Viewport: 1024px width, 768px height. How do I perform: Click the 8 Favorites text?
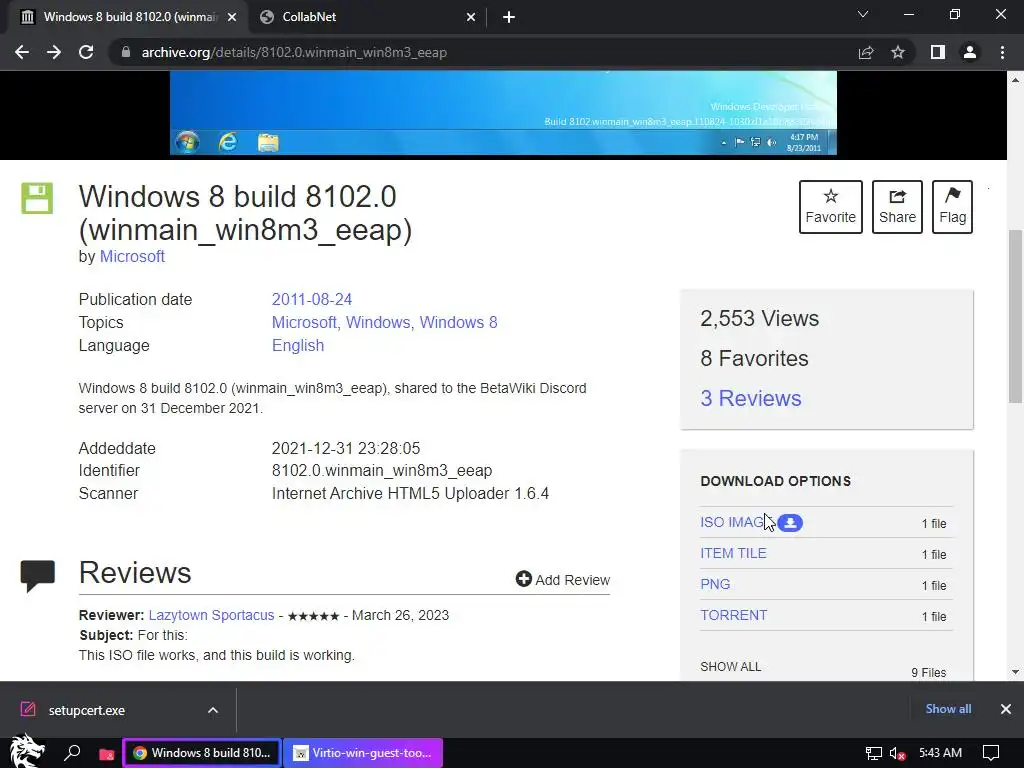tap(754, 358)
